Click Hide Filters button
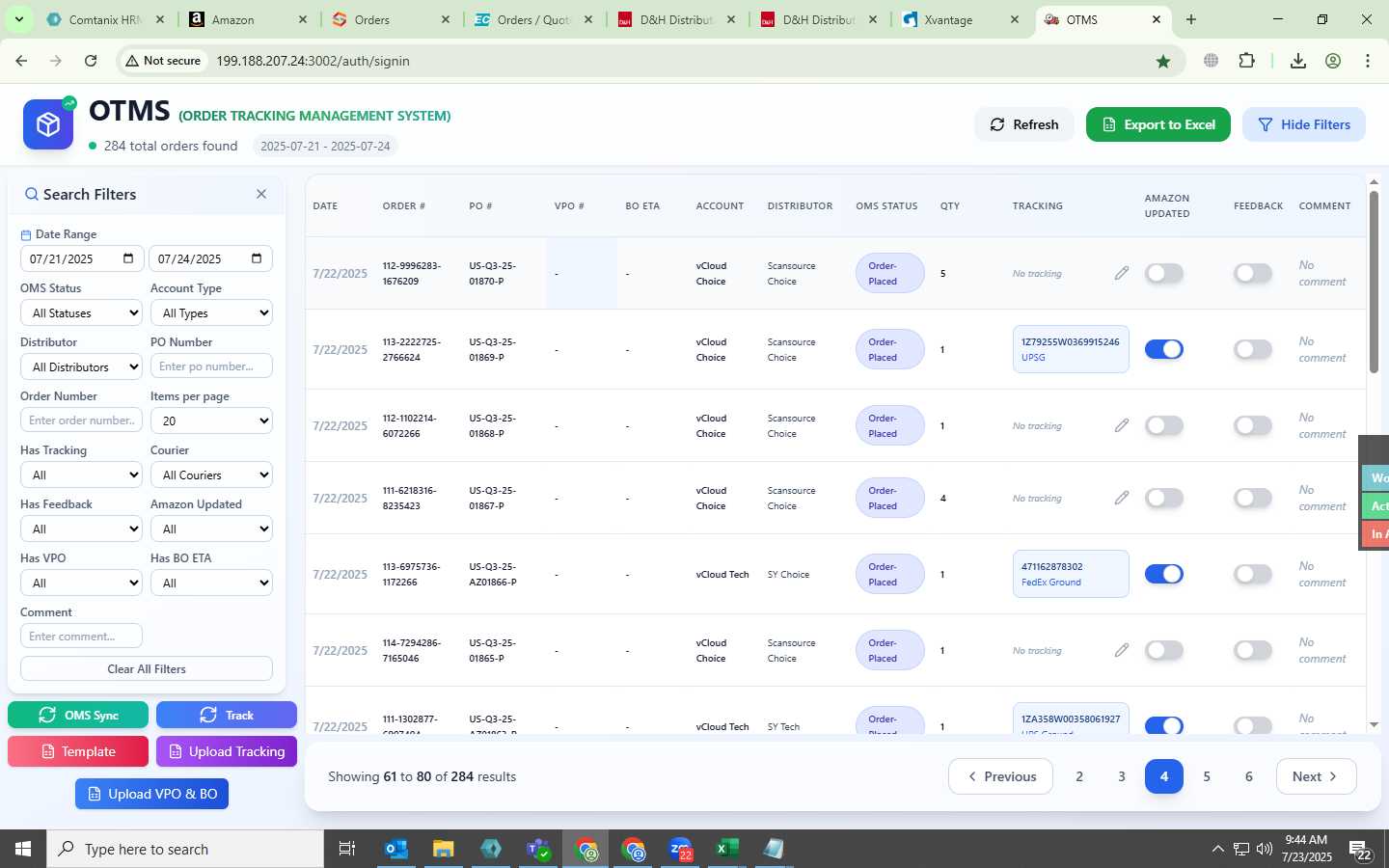The height and width of the screenshot is (868, 1389). click(1304, 124)
